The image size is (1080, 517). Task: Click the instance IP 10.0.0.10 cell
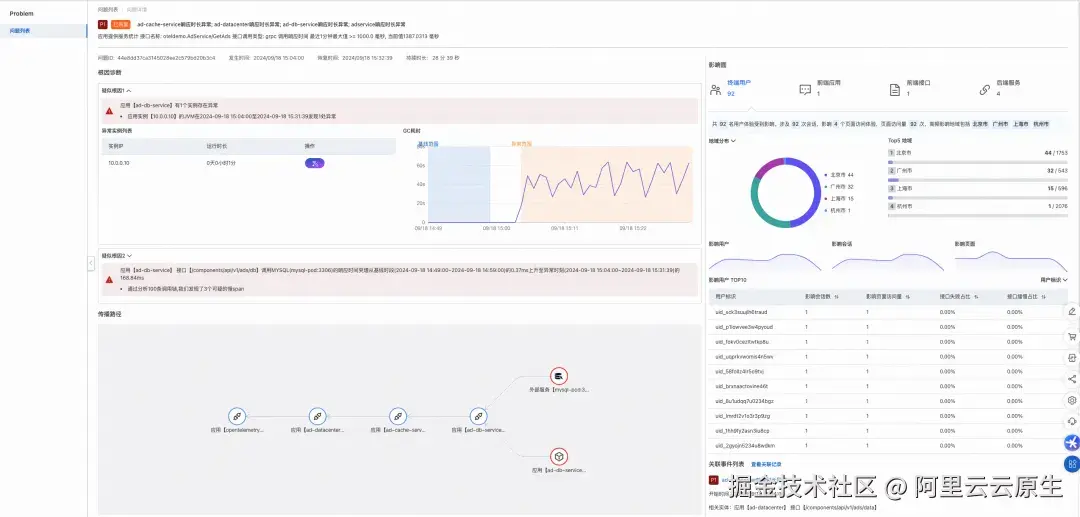pos(119,163)
